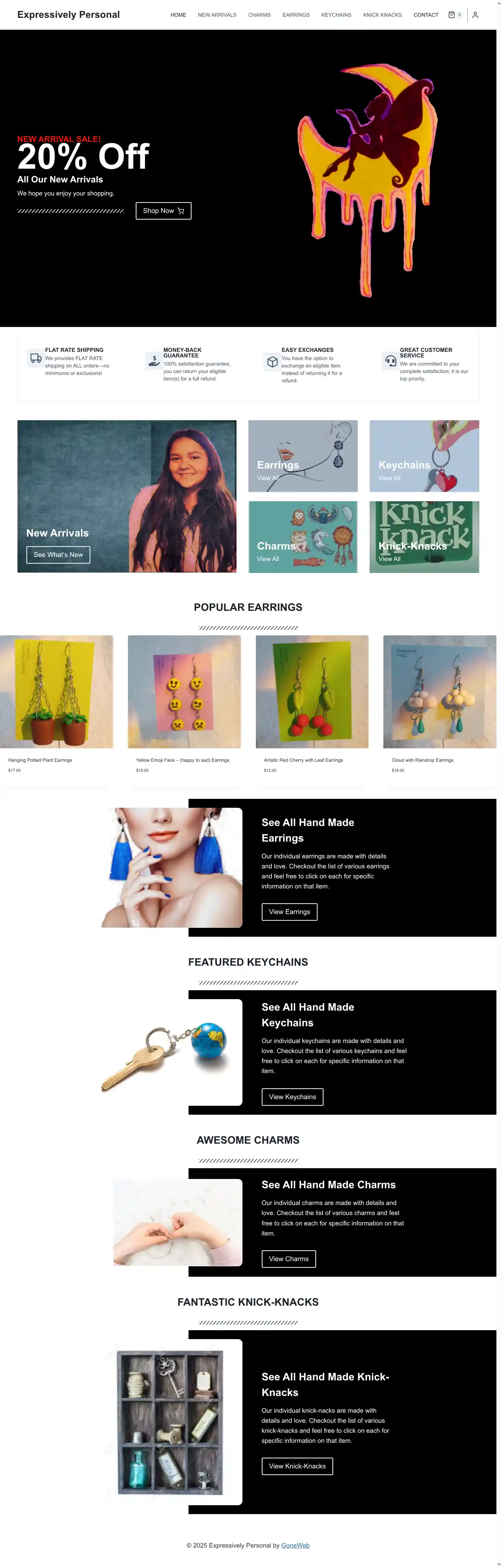Open the Keychains category tile
The height and width of the screenshot is (1568, 502).
point(424,456)
